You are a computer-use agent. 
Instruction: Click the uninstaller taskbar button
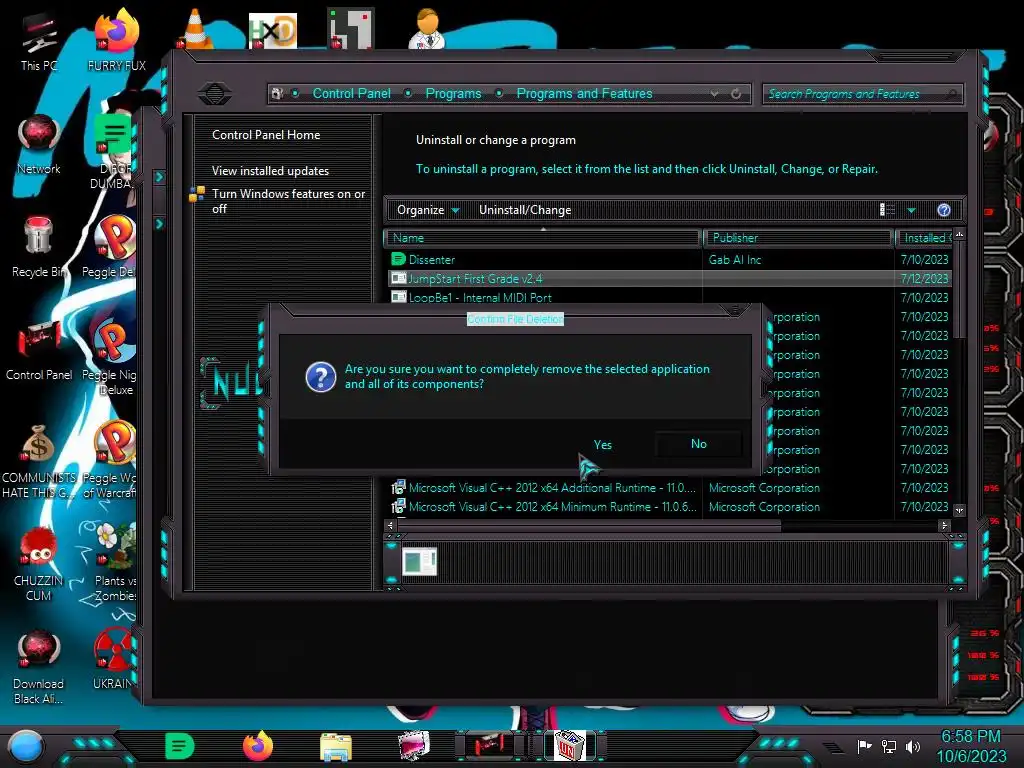pyautogui.click(x=569, y=746)
